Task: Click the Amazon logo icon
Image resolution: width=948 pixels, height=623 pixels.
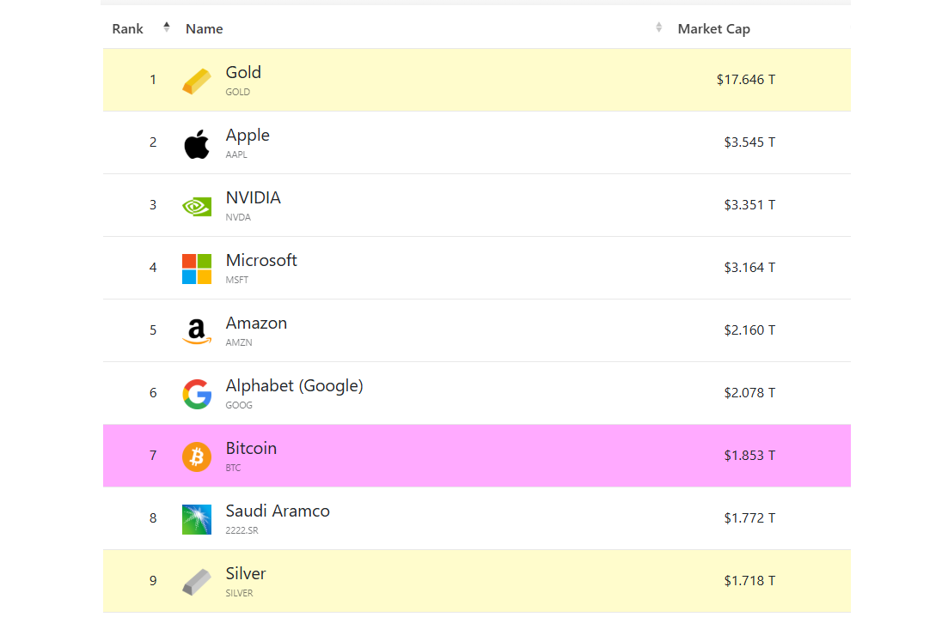Action: [x=196, y=331]
